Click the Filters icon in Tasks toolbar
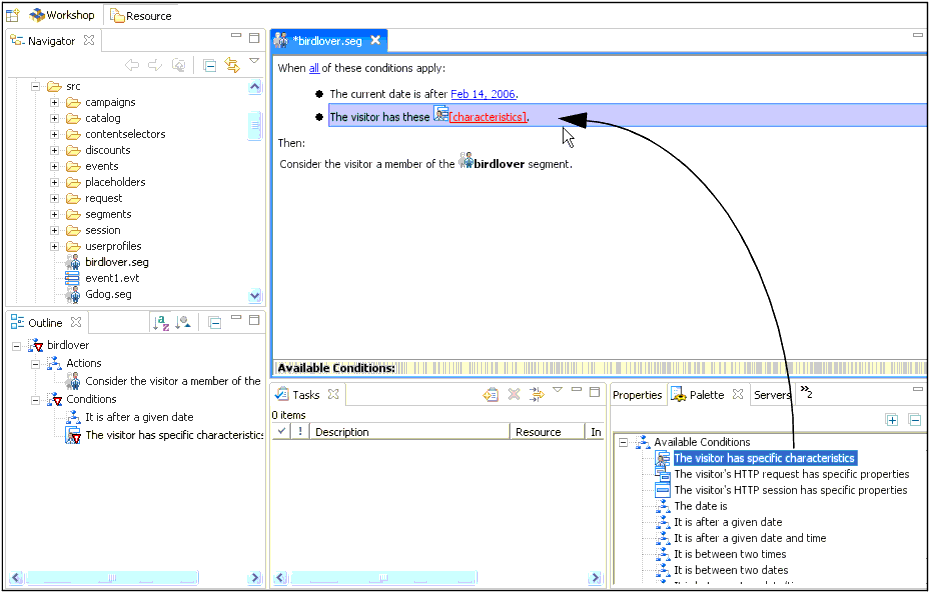Image resolution: width=930 pixels, height=593 pixels. pos(537,394)
